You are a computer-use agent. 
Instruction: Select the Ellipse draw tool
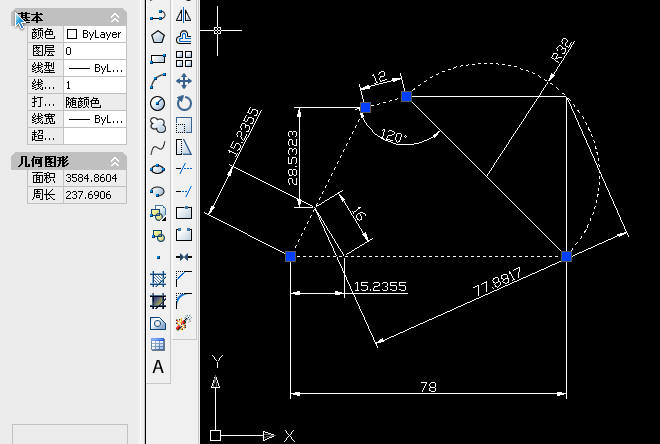pyautogui.click(x=158, y=169)
